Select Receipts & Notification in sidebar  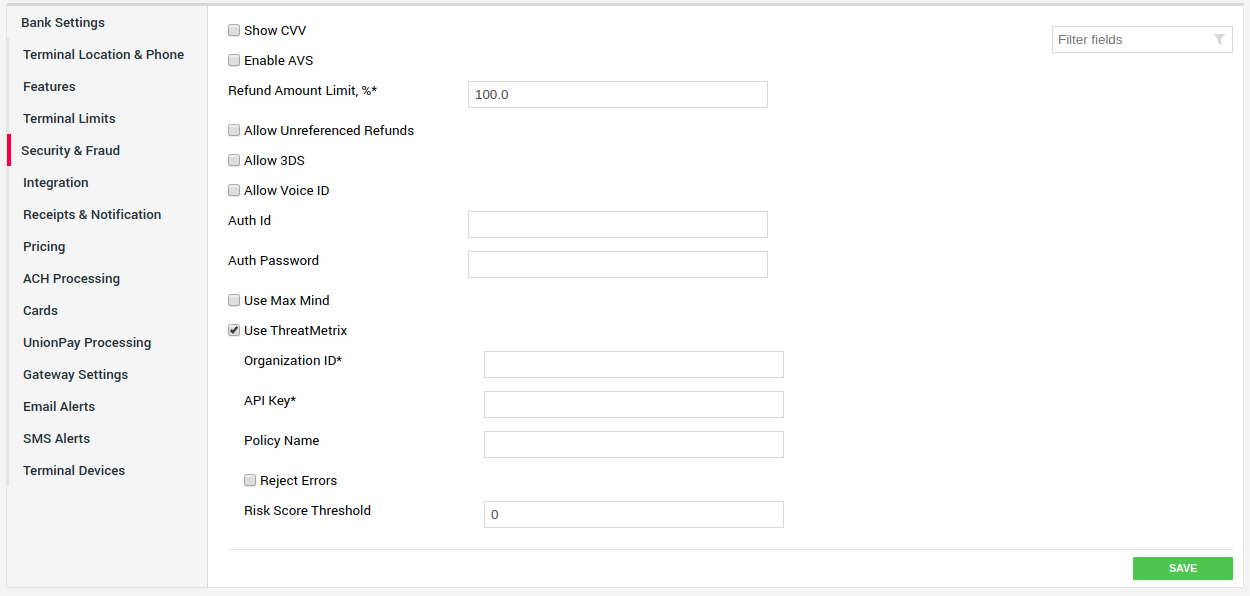pyautogui.click(x=92, y=214)
